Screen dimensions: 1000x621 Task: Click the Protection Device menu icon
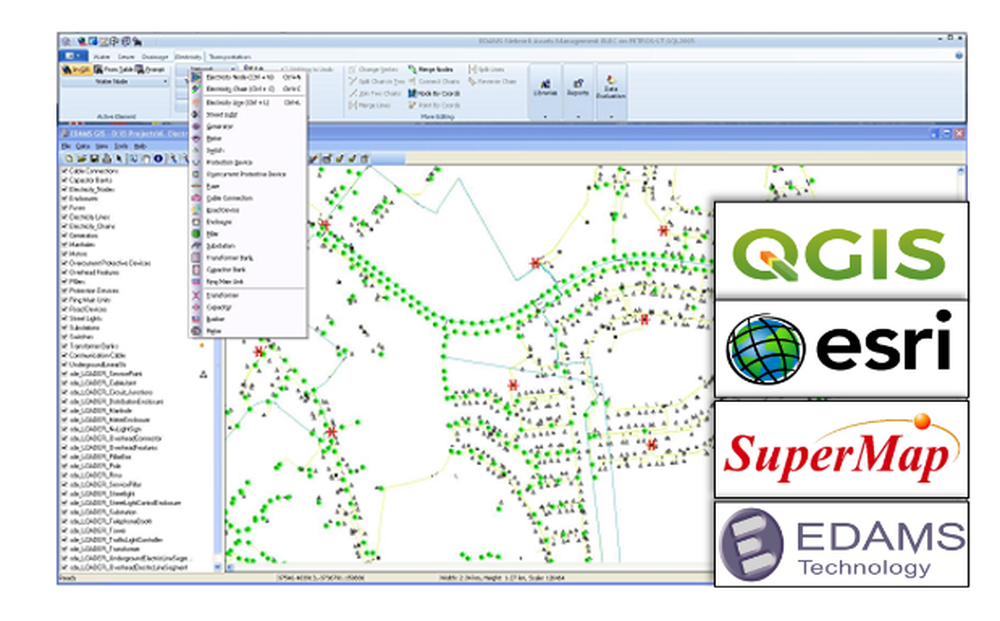click(x=196, y=162)
